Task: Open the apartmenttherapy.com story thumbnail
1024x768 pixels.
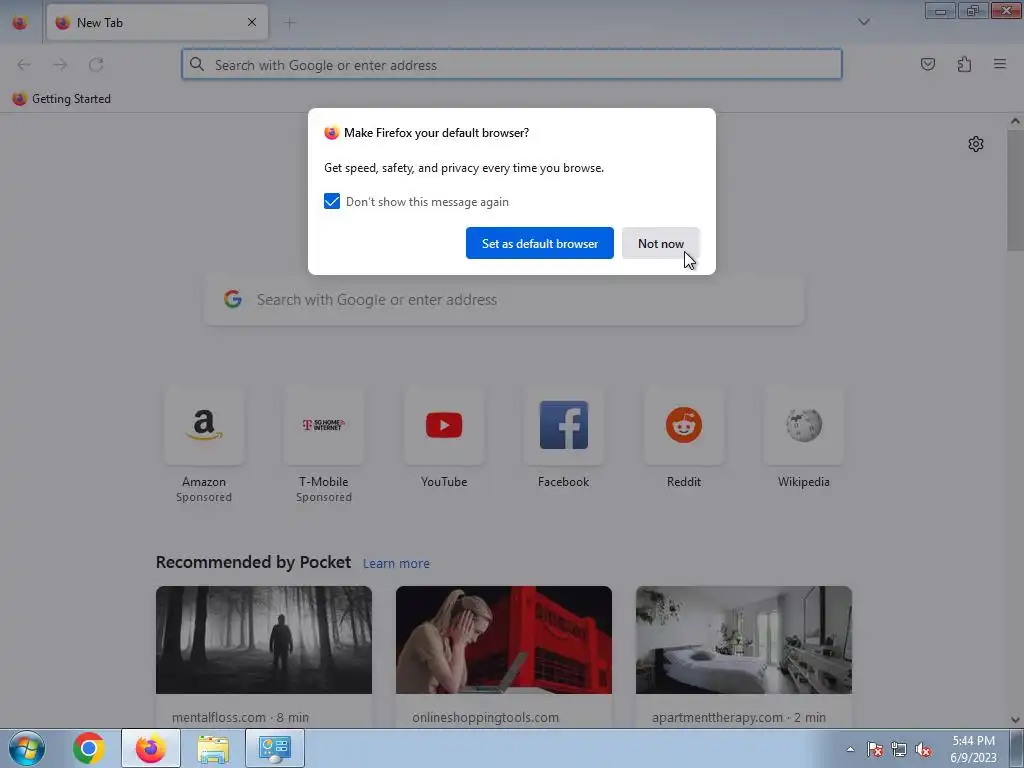Action: coord(744,640)
